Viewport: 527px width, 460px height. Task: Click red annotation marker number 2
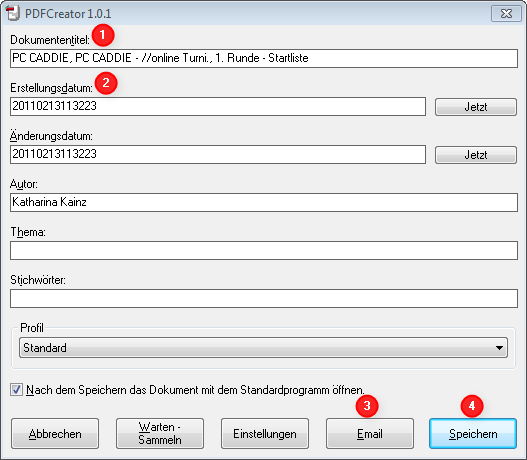click(x=106, y=83)
